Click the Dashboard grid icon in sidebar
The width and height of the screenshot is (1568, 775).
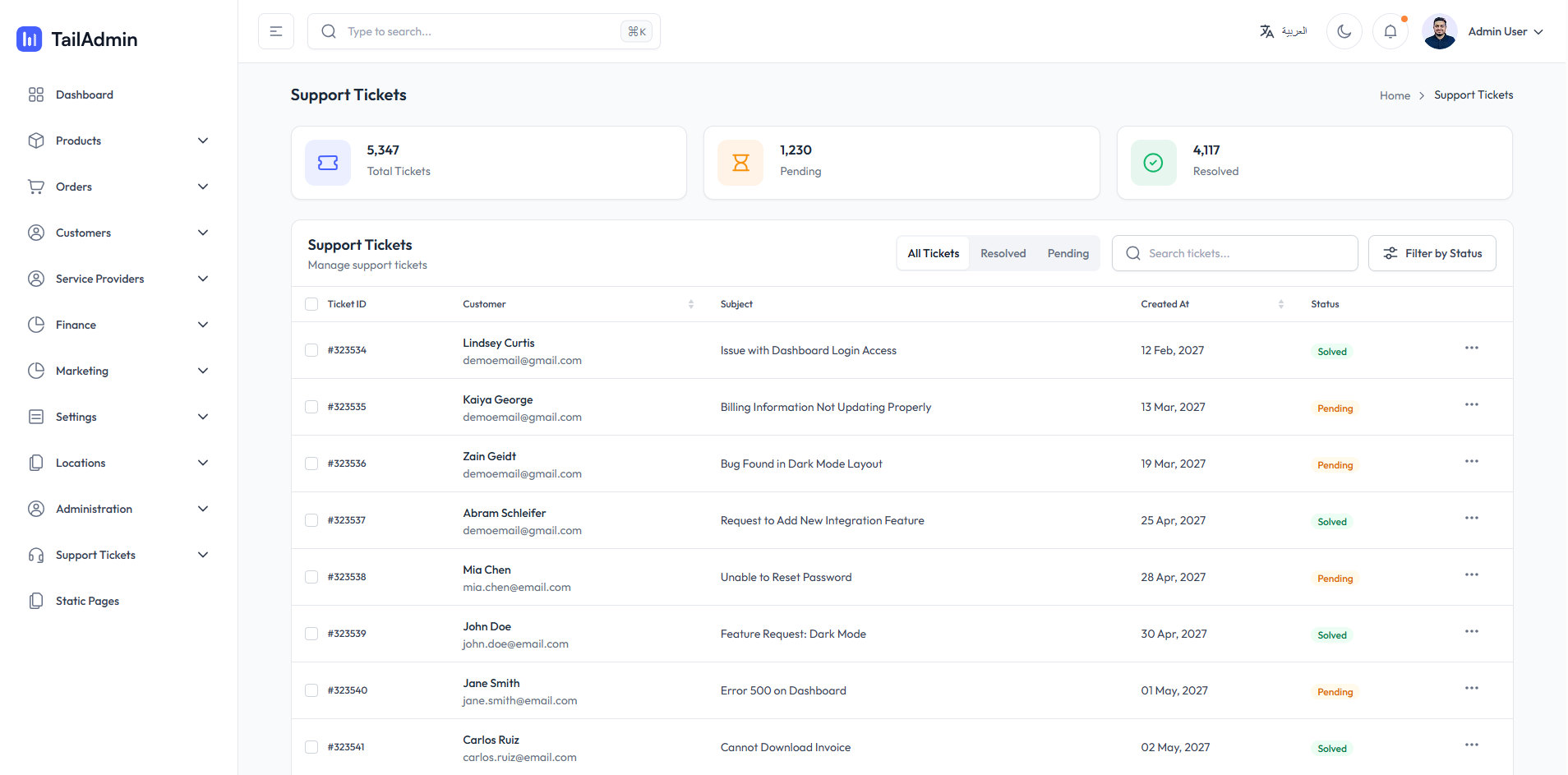click(36, 95)
